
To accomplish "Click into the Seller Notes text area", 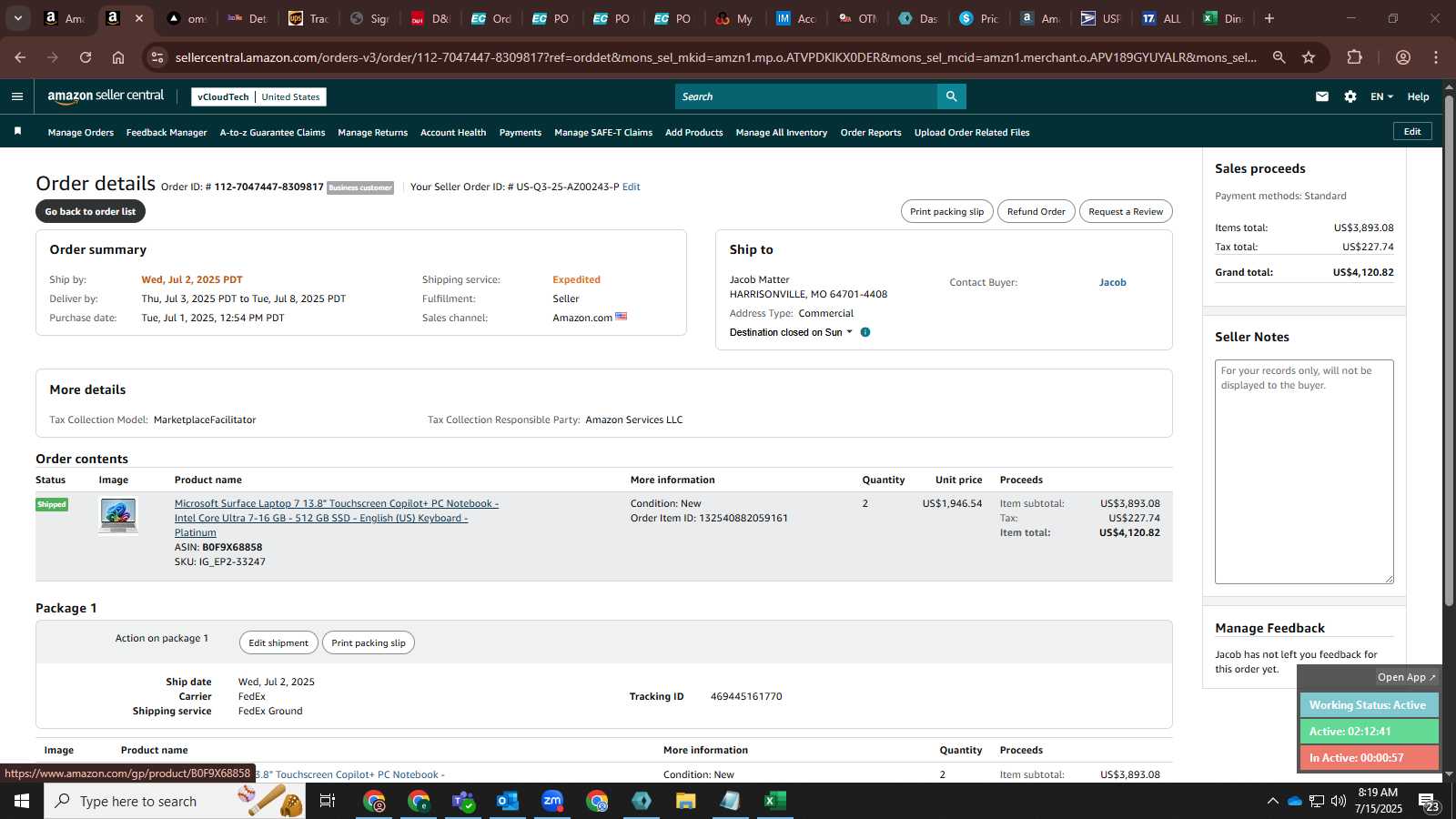I will tap(1304, 471).
